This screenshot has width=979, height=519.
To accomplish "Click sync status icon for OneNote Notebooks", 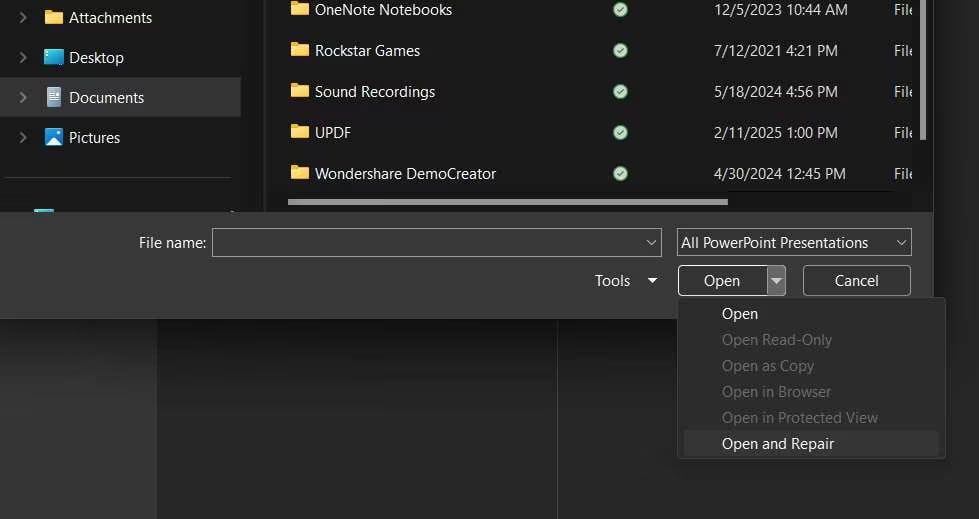I will click(x=620, y=9).
